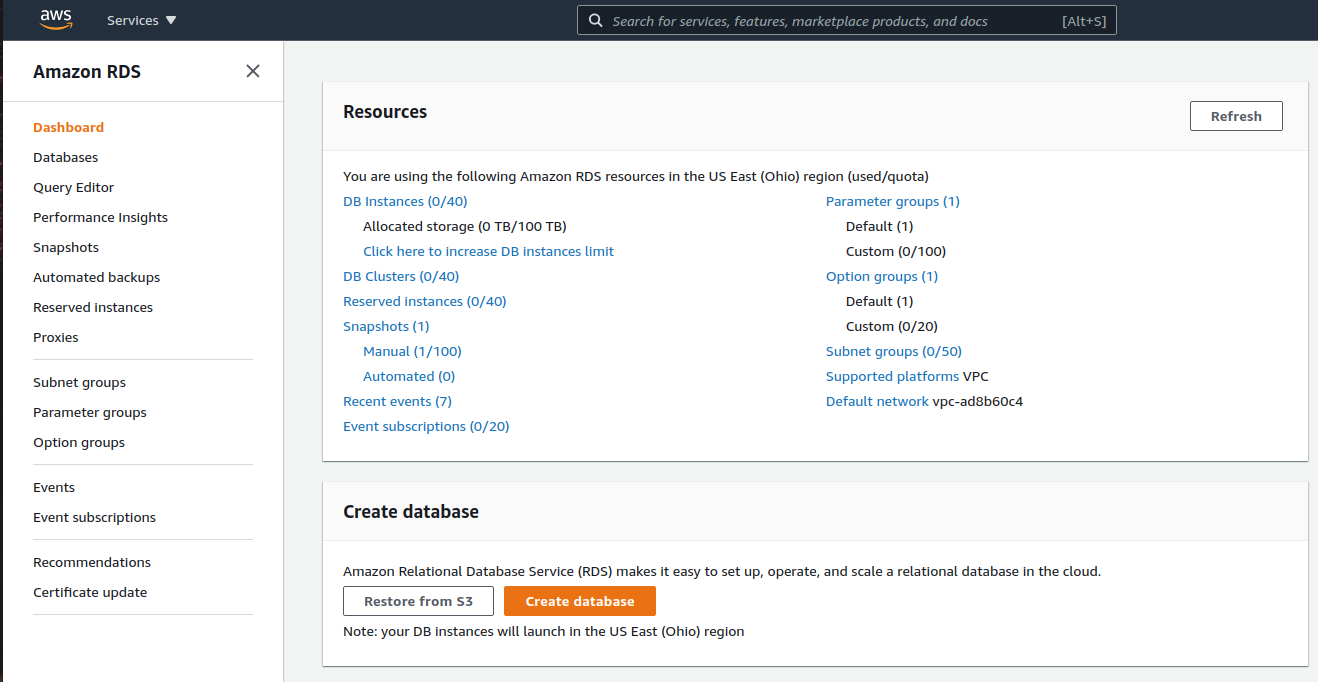Click the Create database button

click(x=580, y=601)
